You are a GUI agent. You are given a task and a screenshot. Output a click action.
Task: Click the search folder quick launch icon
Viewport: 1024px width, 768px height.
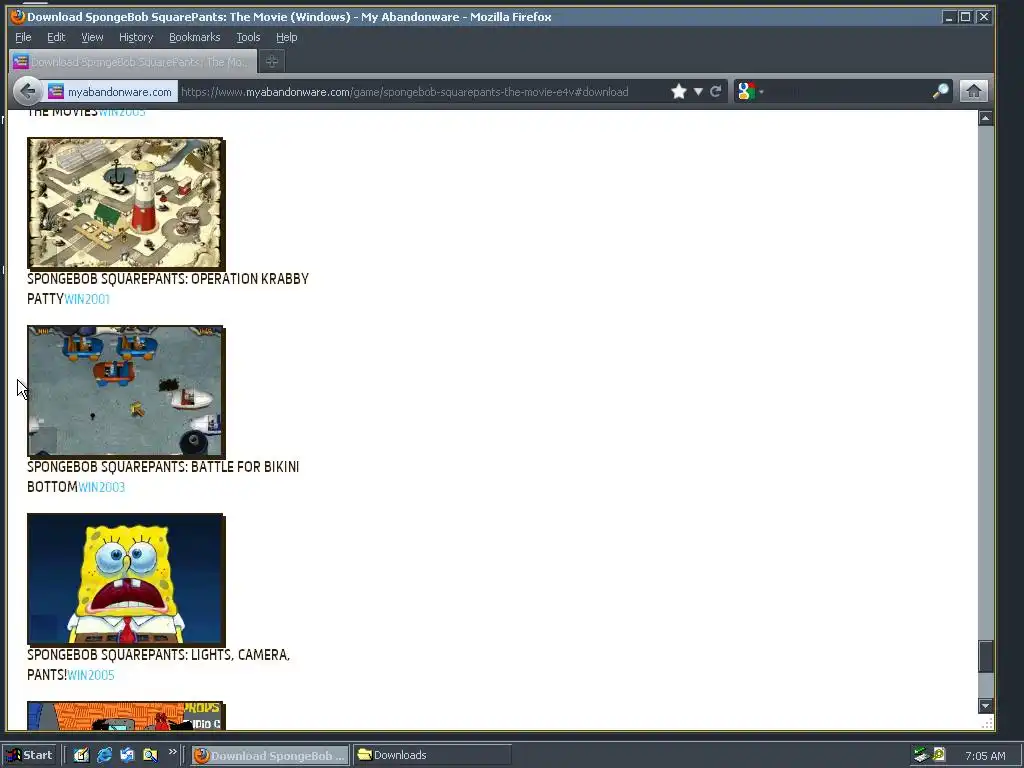pyautogui.click(x=150, y=755)
